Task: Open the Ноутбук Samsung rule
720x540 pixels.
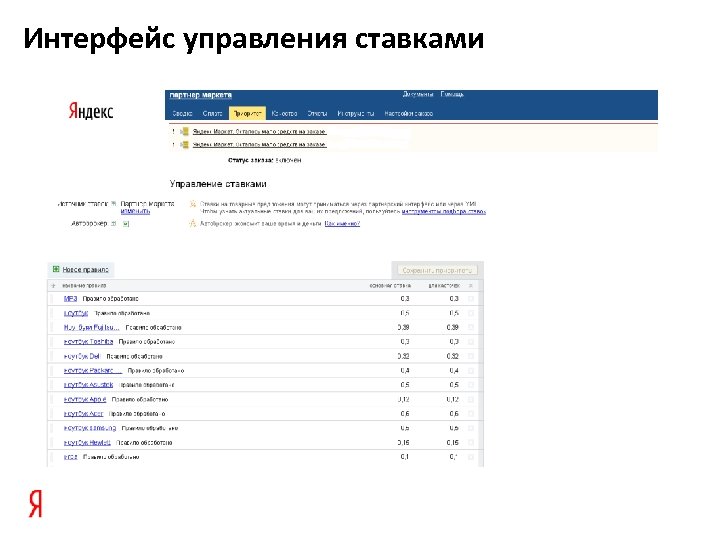Action: pyautogui.click(x=90, y=428)
